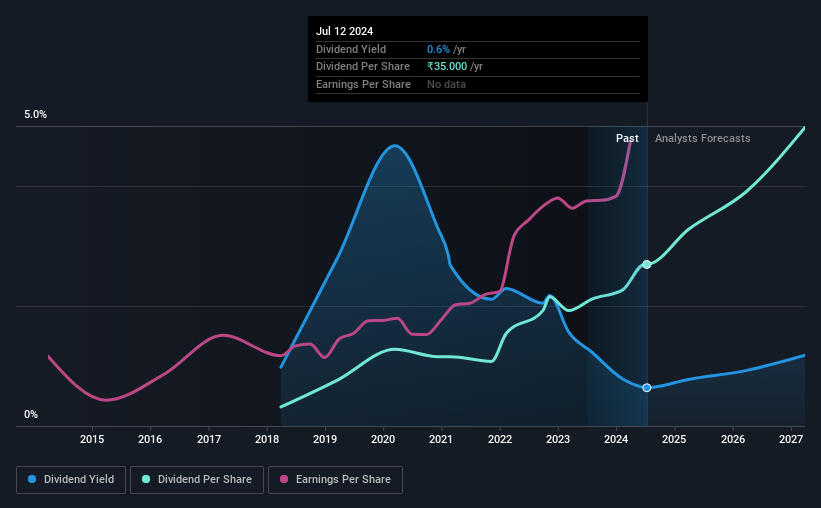
Task: Click the 2020 label on the x-axis
Action: click(383, 439)
